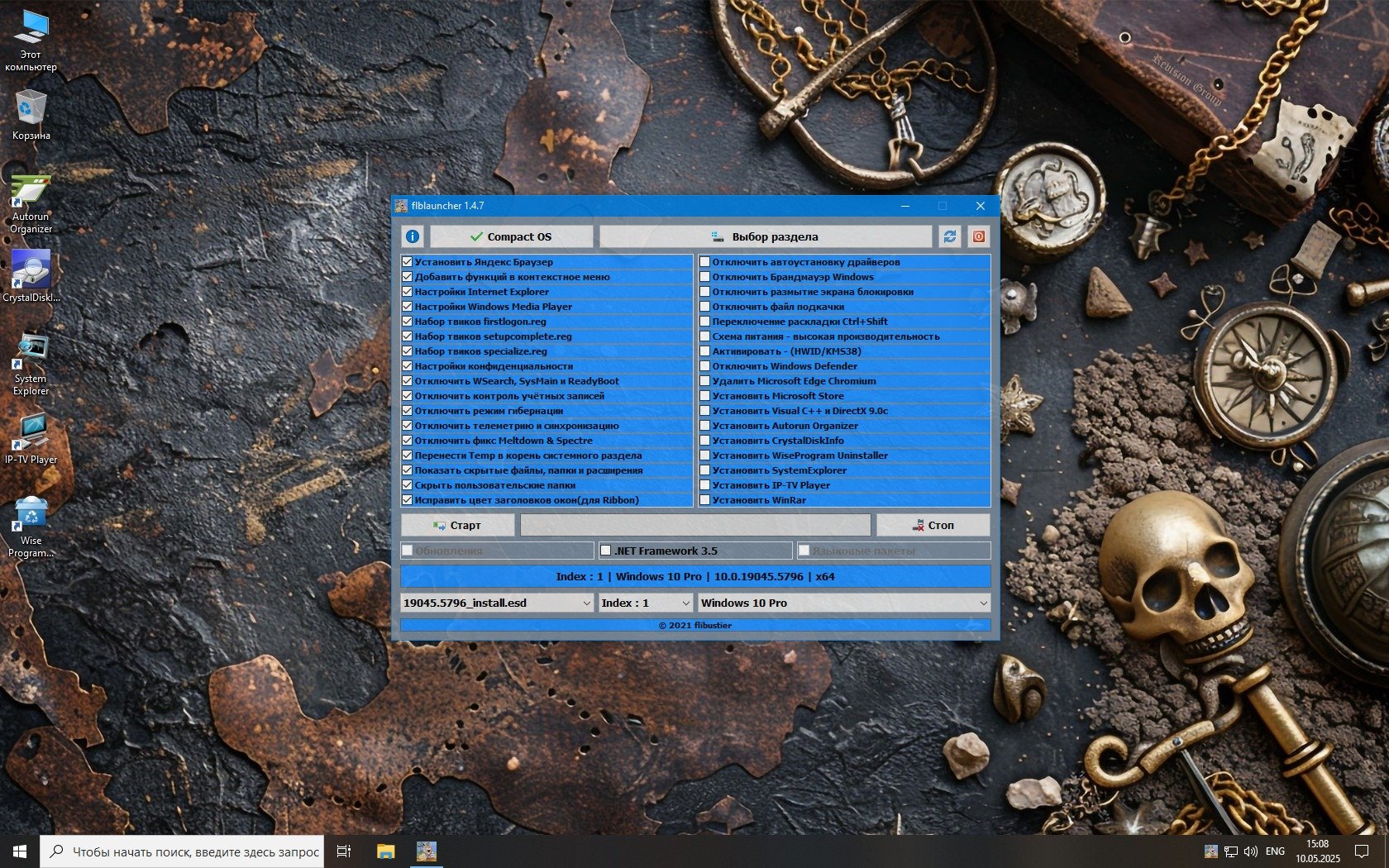Click the Выбор раздела button

(x=765, y=236)
